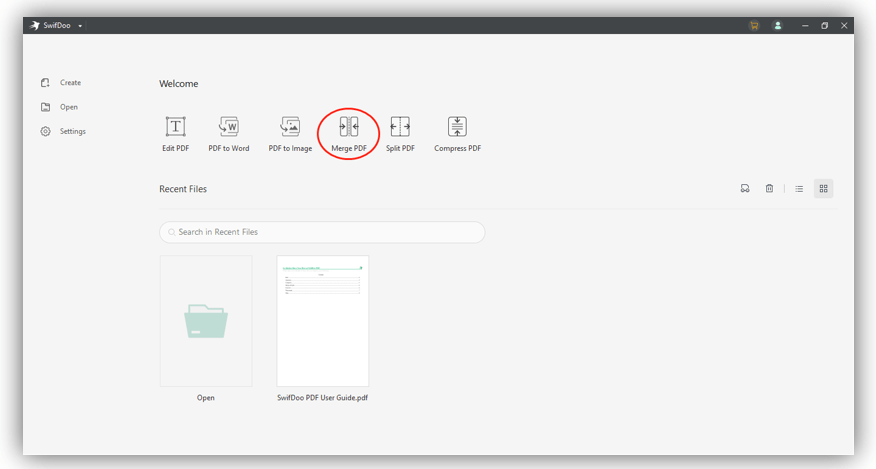Image resolution: width=876 pixels, height=469 pixels.
Task: Launch the PDF to Word converter
Action: (228, 134)
